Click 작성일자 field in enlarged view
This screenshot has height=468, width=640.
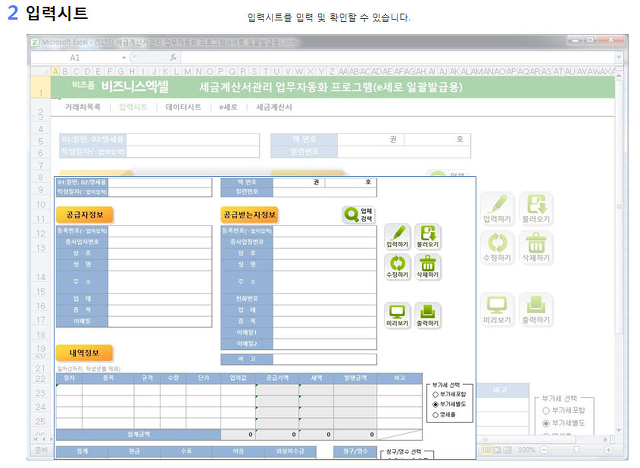160,192
